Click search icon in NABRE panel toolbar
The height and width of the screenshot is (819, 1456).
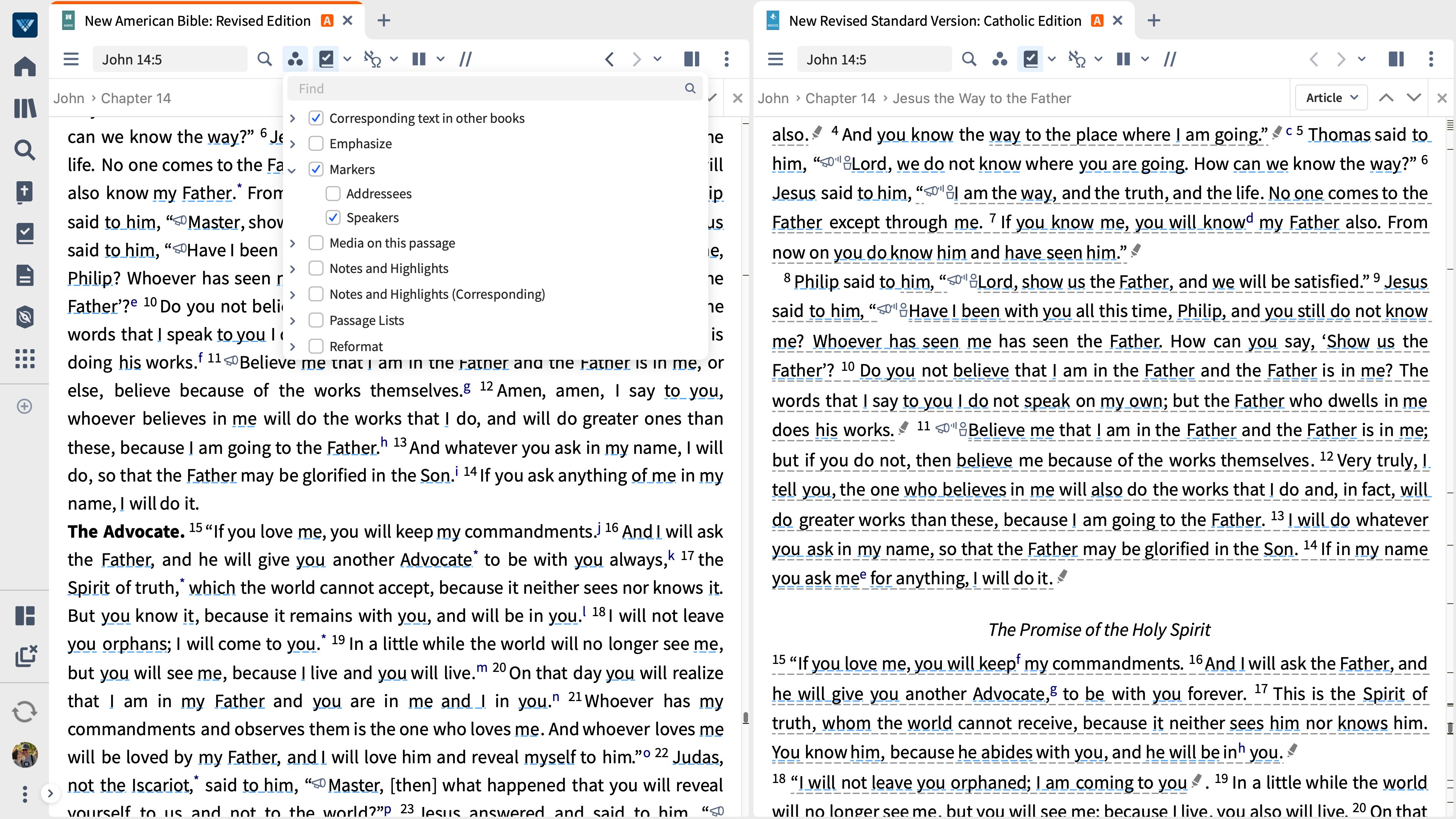point(265,59)
